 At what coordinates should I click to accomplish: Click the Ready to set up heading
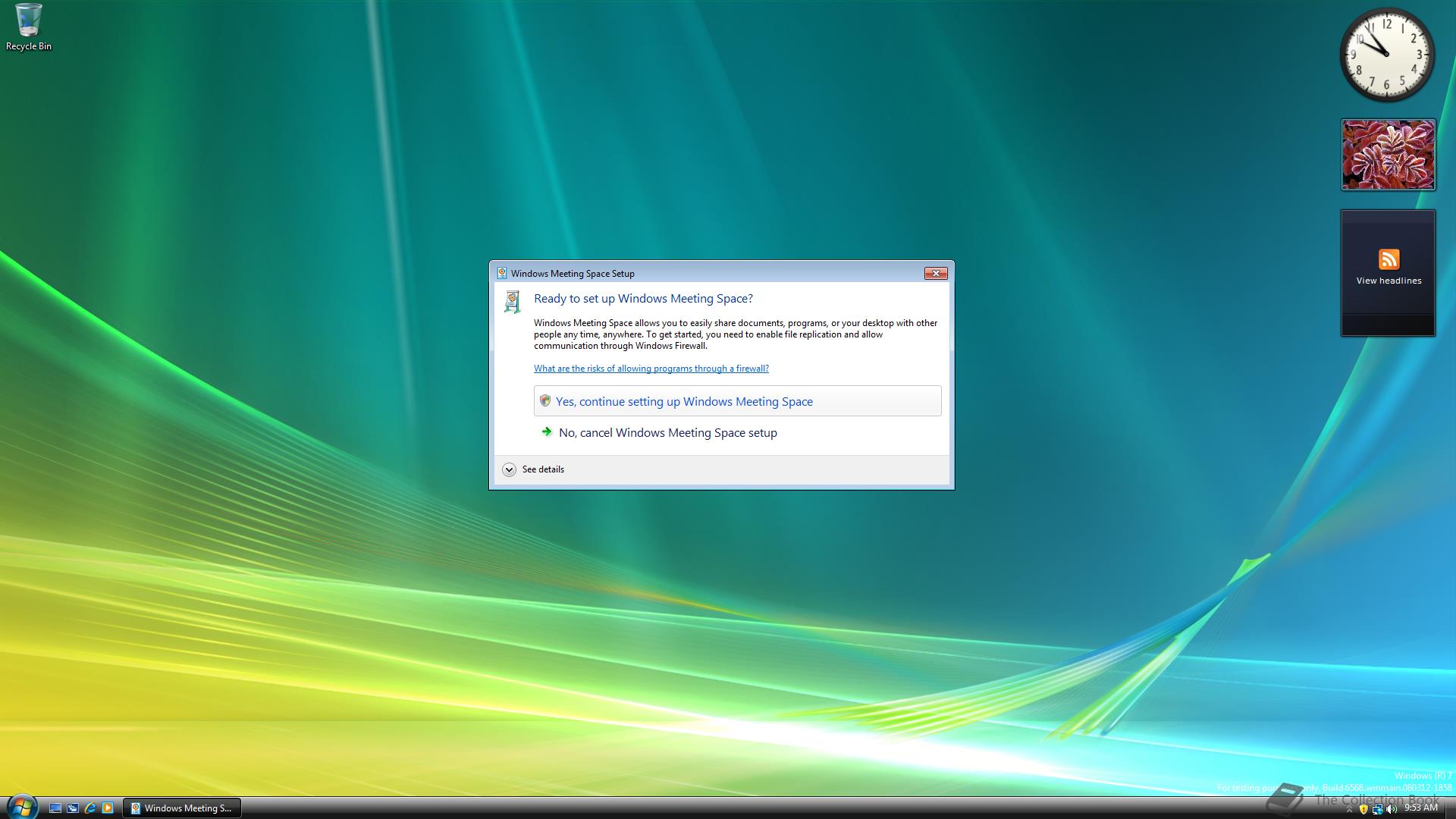point(643,299)
